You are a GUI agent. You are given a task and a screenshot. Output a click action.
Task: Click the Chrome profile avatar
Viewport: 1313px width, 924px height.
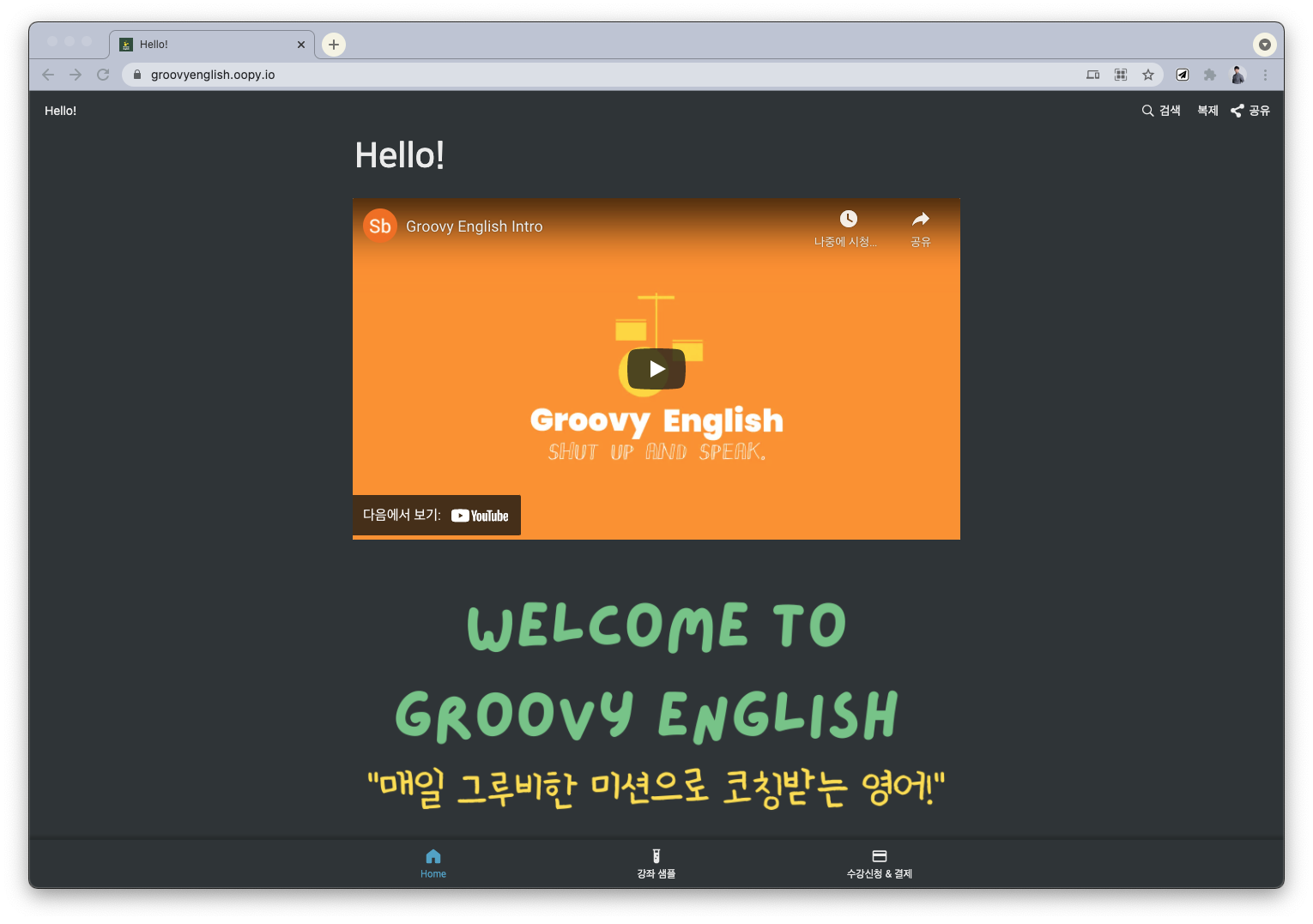(x=1237, y=75)
